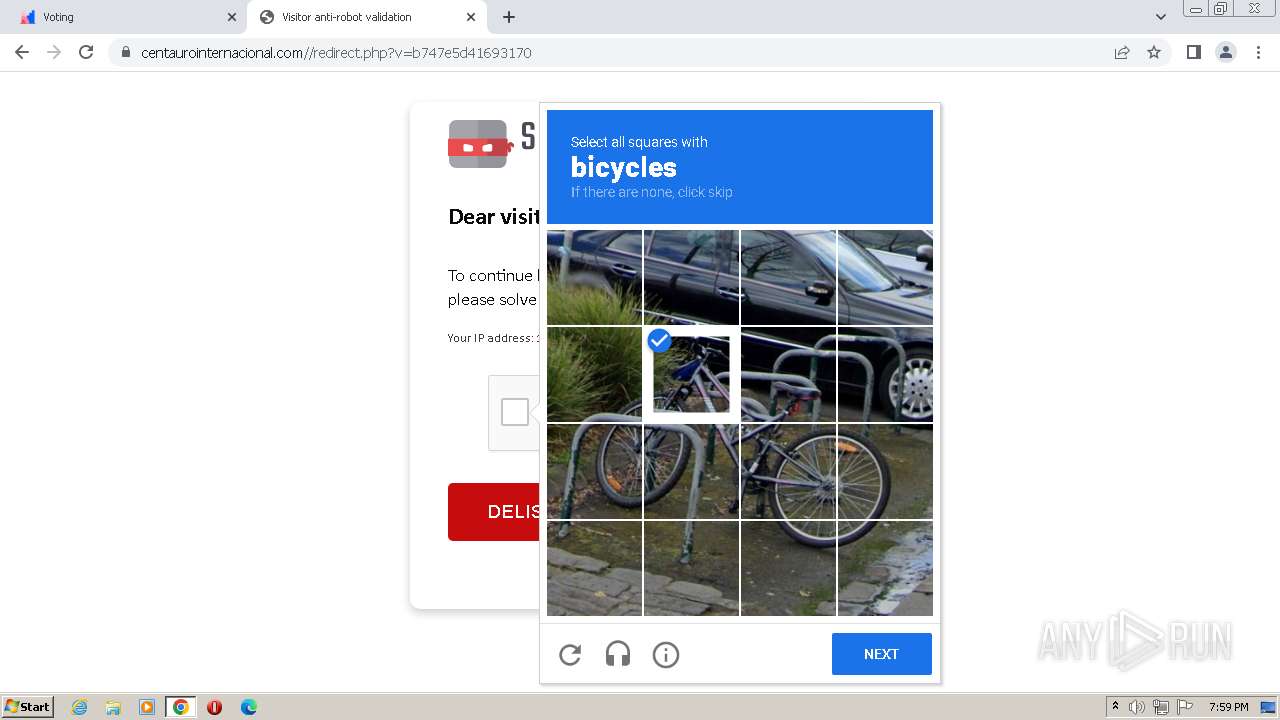
Task: Open Opera browser from taskbar
Action: point(214,707)
